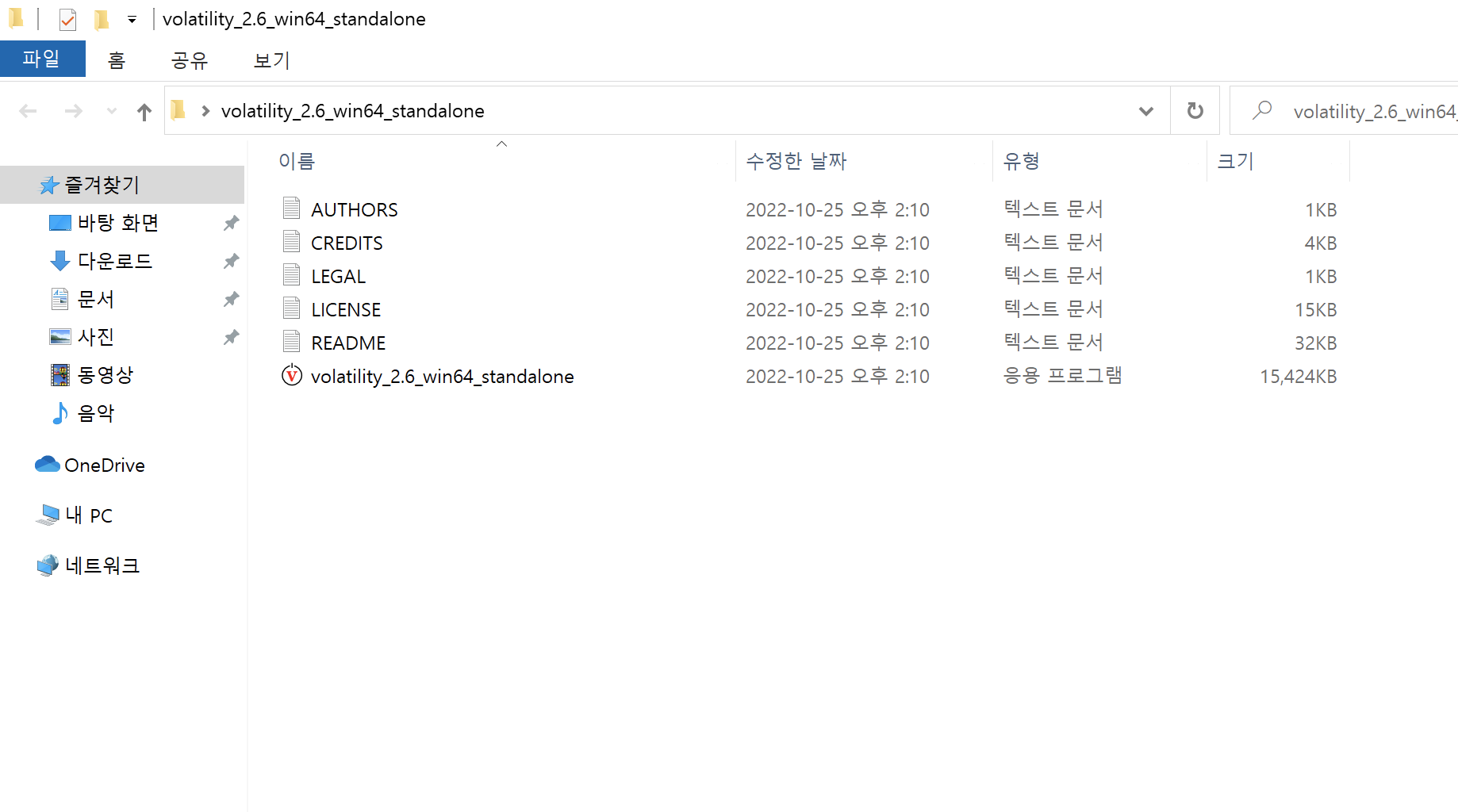Click the LEGAL document icon
This screenshot has height=812, width=1458.
pos(291,275)
